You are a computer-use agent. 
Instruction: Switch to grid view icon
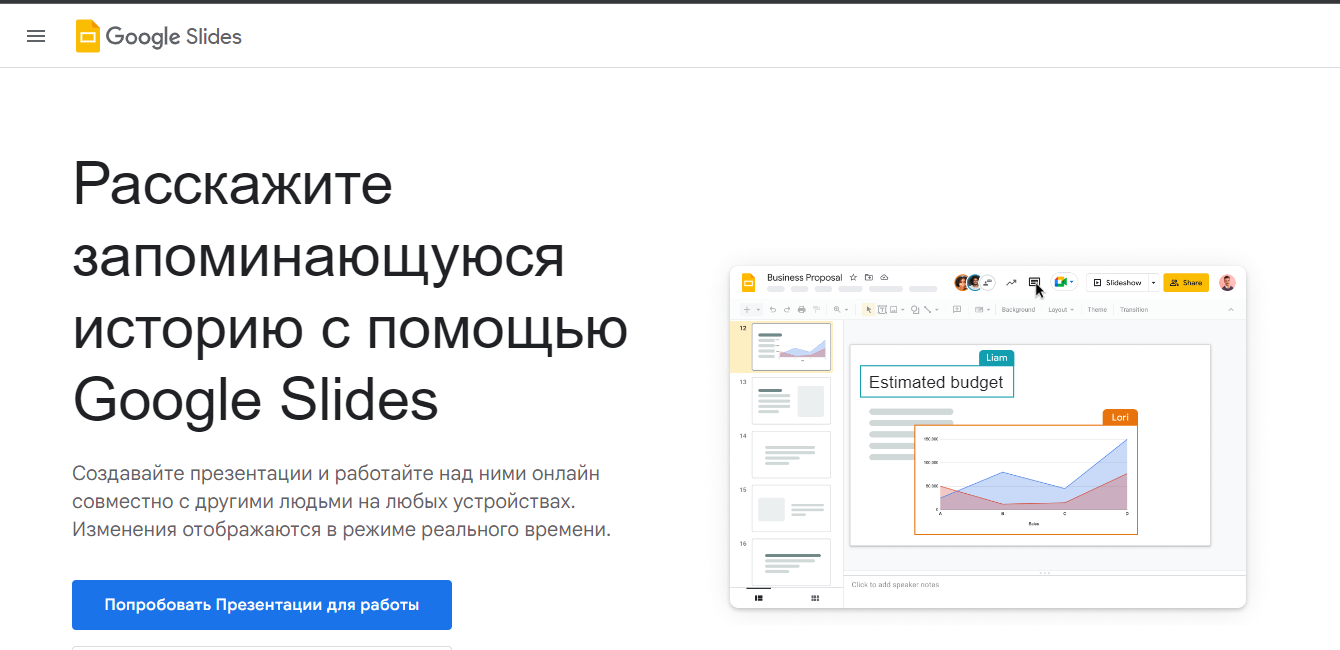click(815, 598)
